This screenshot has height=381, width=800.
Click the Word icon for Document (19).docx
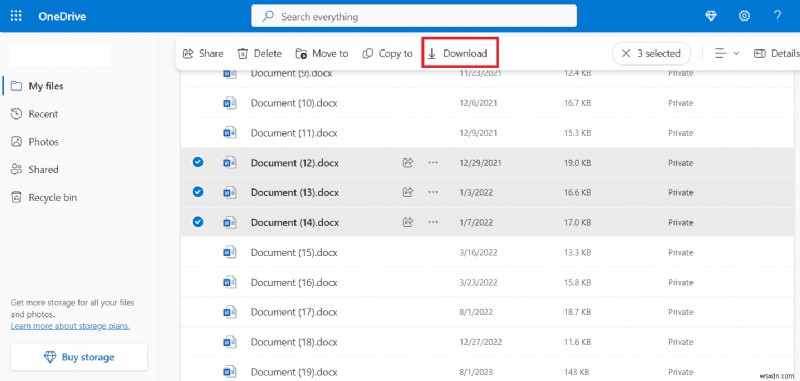[230, 371]
